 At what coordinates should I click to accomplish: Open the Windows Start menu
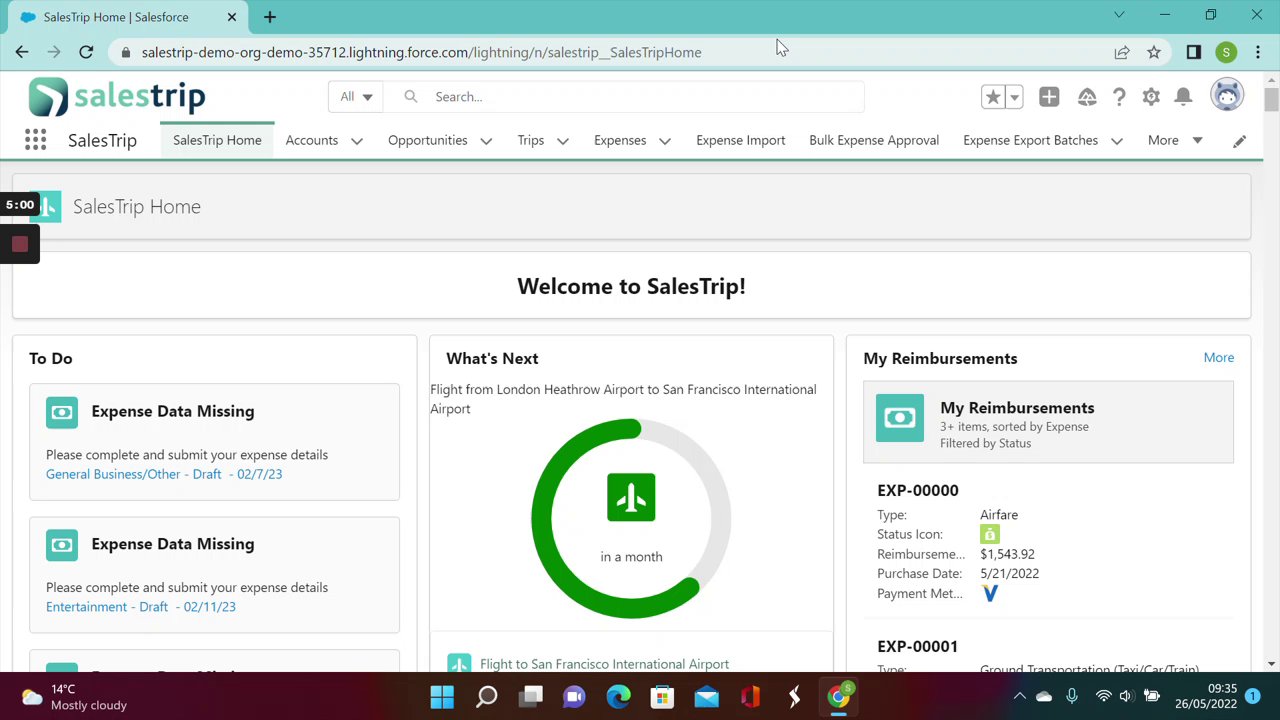coord(442,696)
